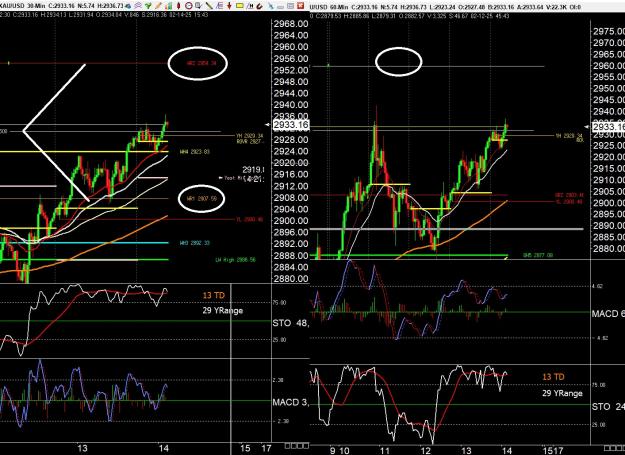Click the 2968.00 value on left price axis
The height and width of the screenshot is (455, 625).
click(291, 24)
